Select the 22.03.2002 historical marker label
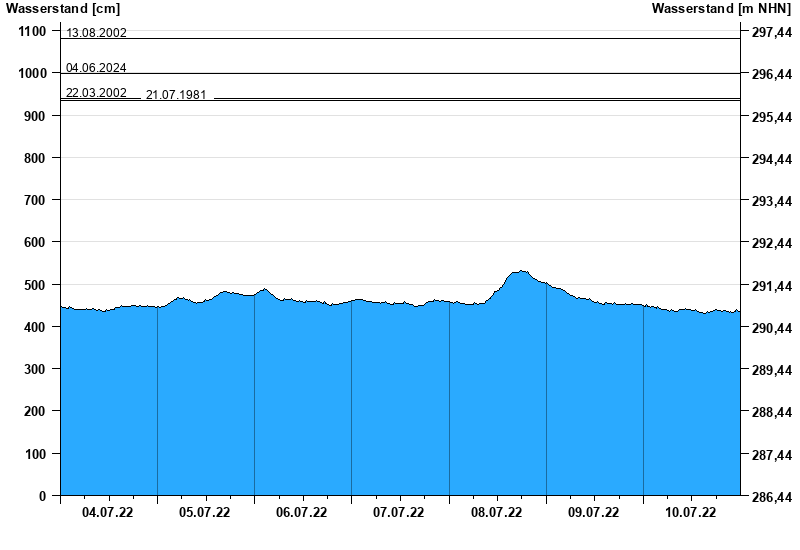This screenshot has width=800, height=550. click(96, 93)
